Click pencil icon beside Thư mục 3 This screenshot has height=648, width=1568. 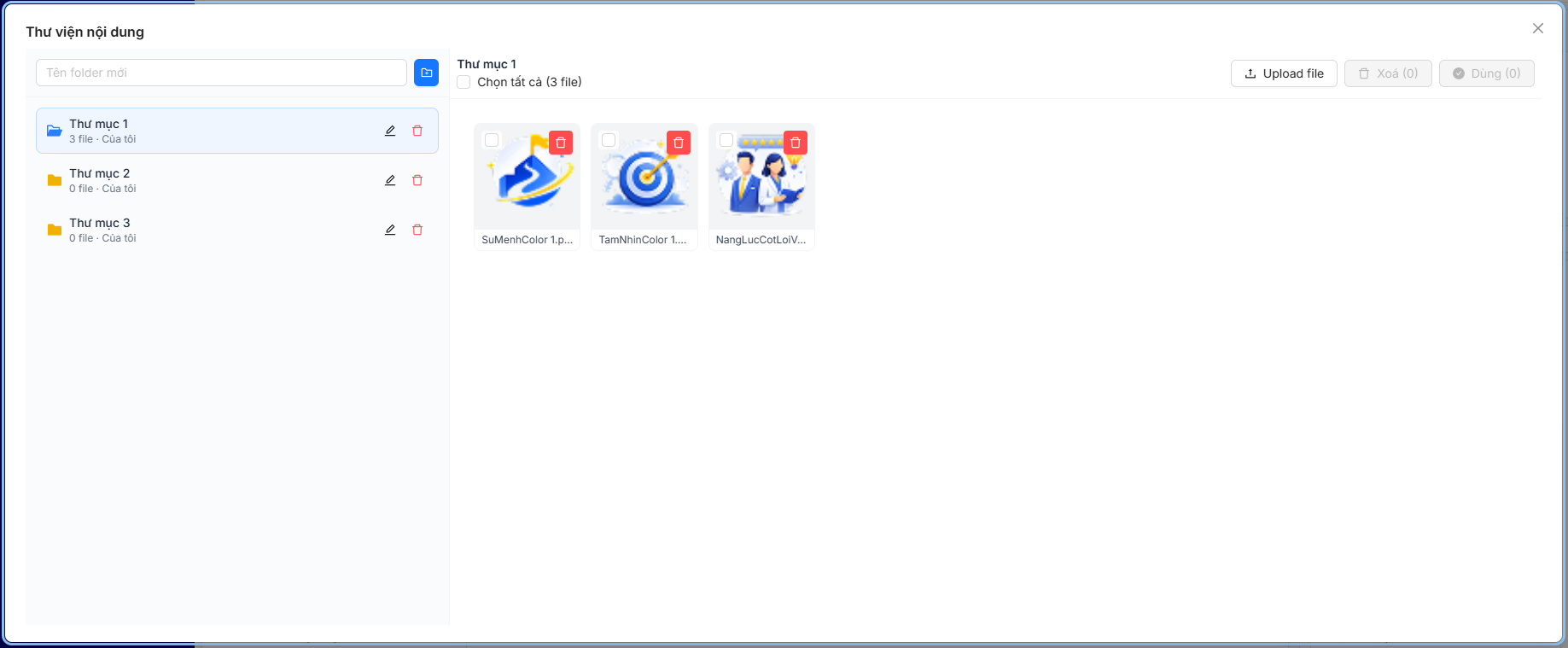390,230
